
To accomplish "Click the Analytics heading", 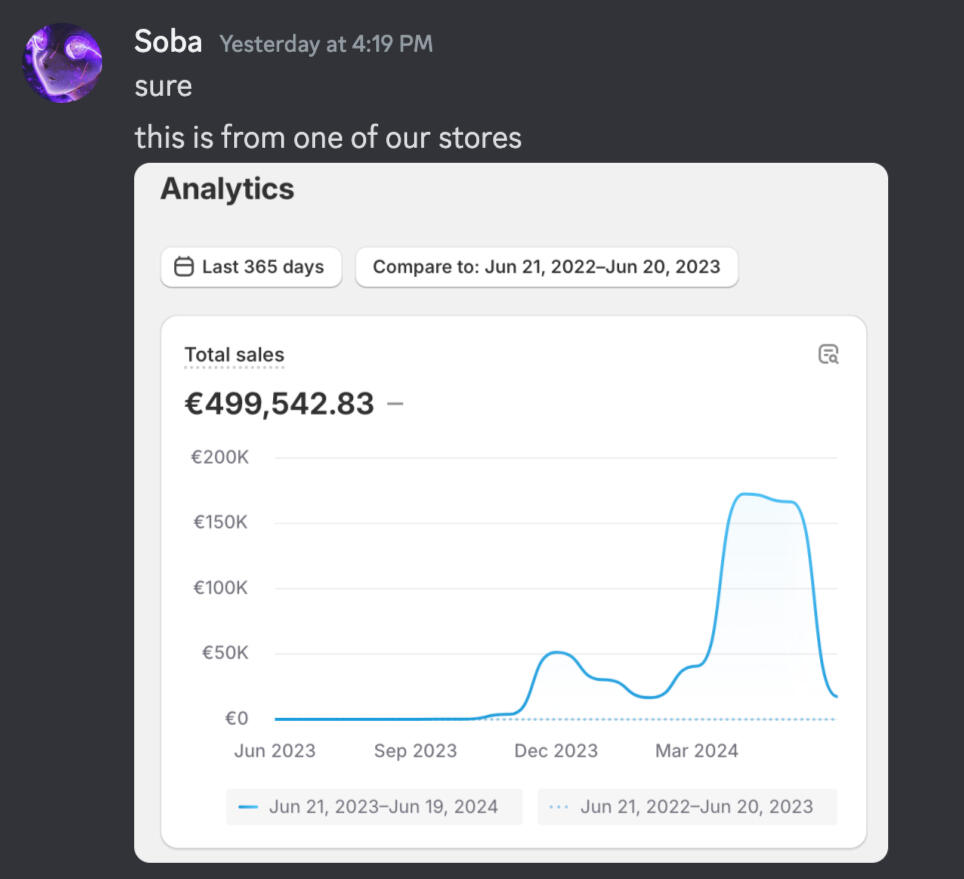I will pos(227,189).
